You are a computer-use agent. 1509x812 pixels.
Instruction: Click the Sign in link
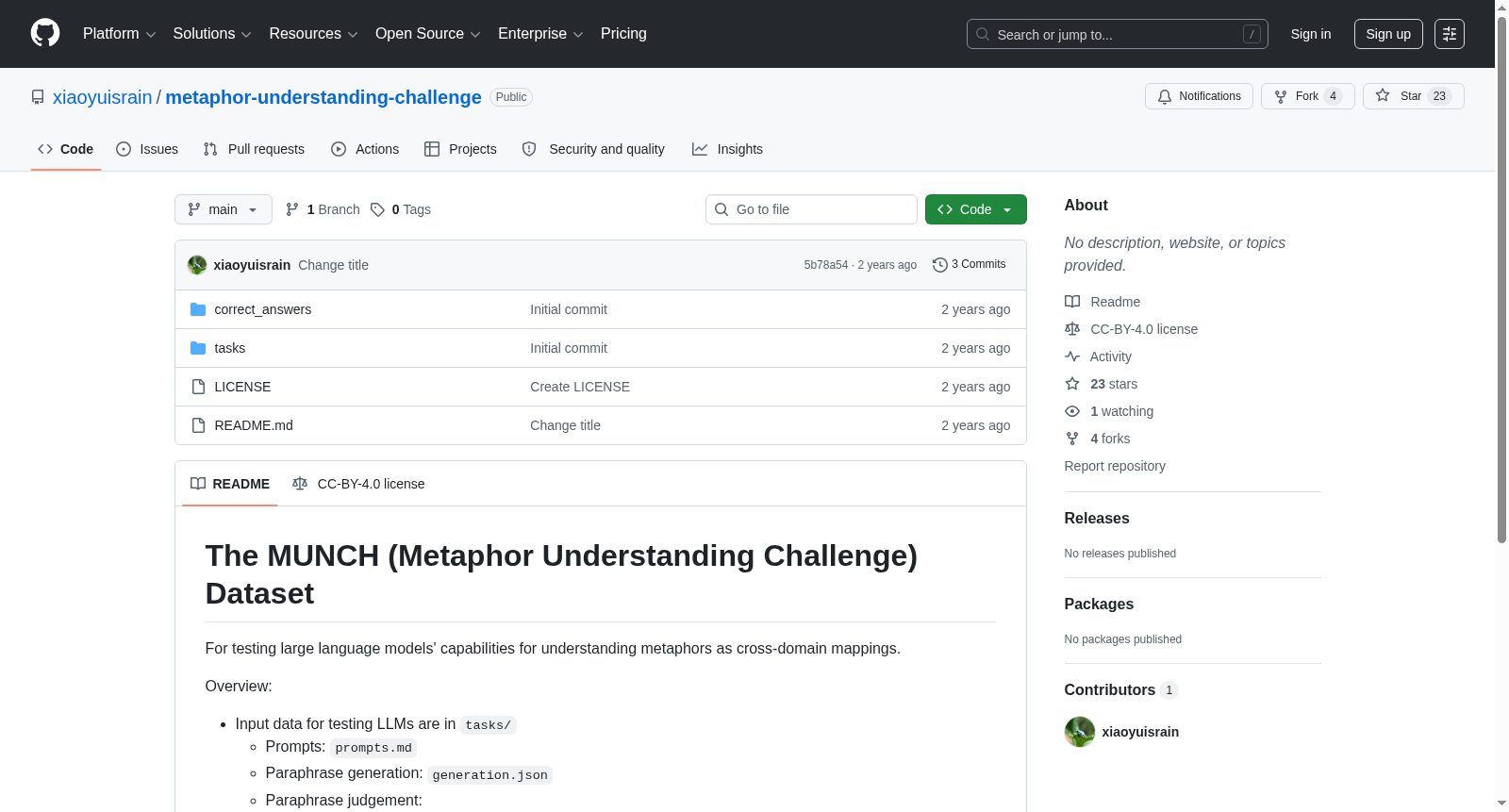pos(1311,34)
